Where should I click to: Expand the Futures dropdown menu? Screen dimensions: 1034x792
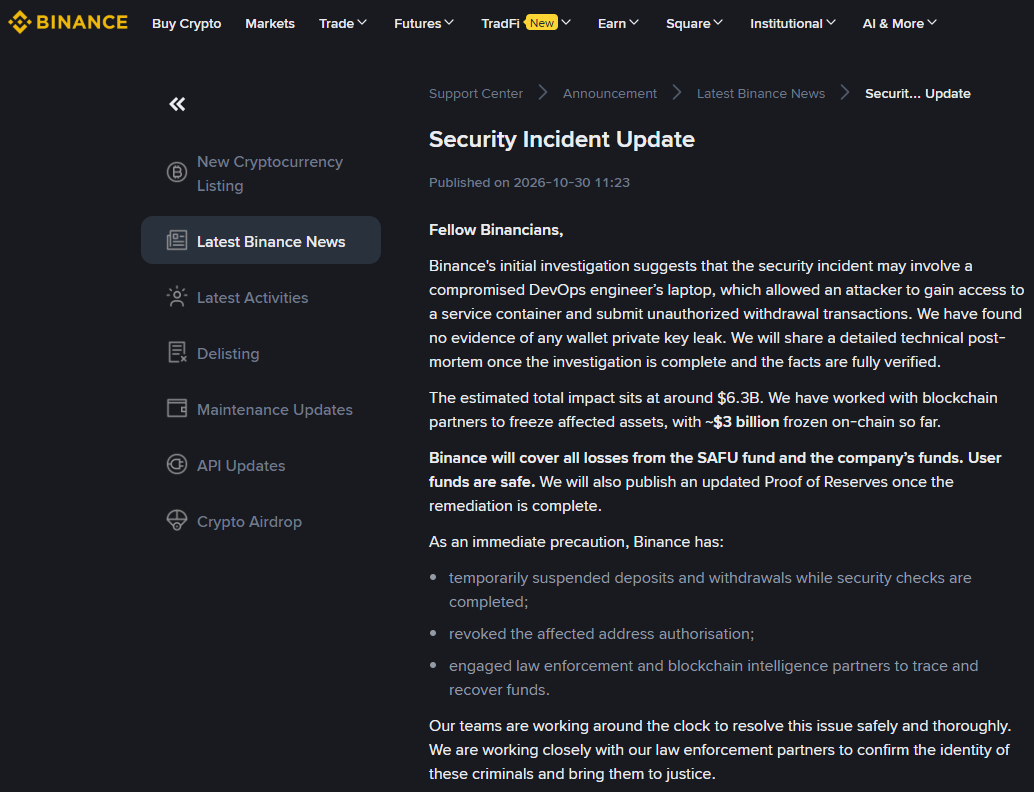click(x=423, y=23)
